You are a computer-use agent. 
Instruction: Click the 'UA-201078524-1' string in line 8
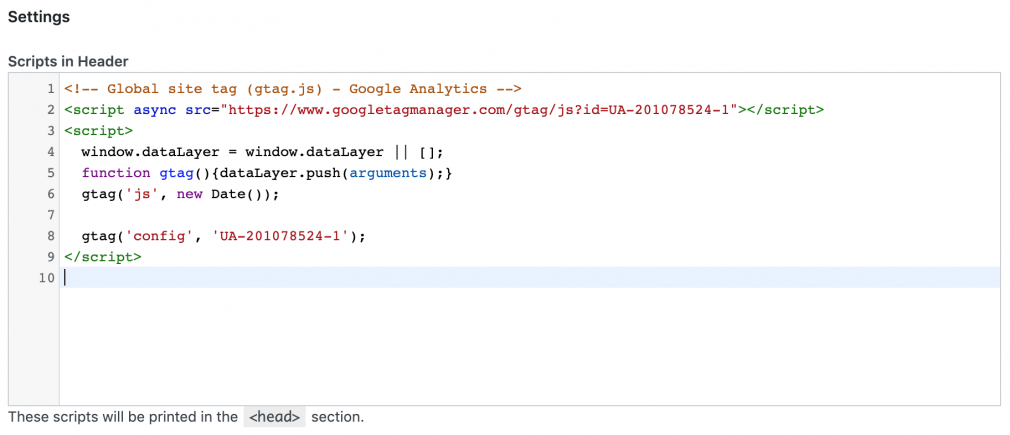(284, 236)
